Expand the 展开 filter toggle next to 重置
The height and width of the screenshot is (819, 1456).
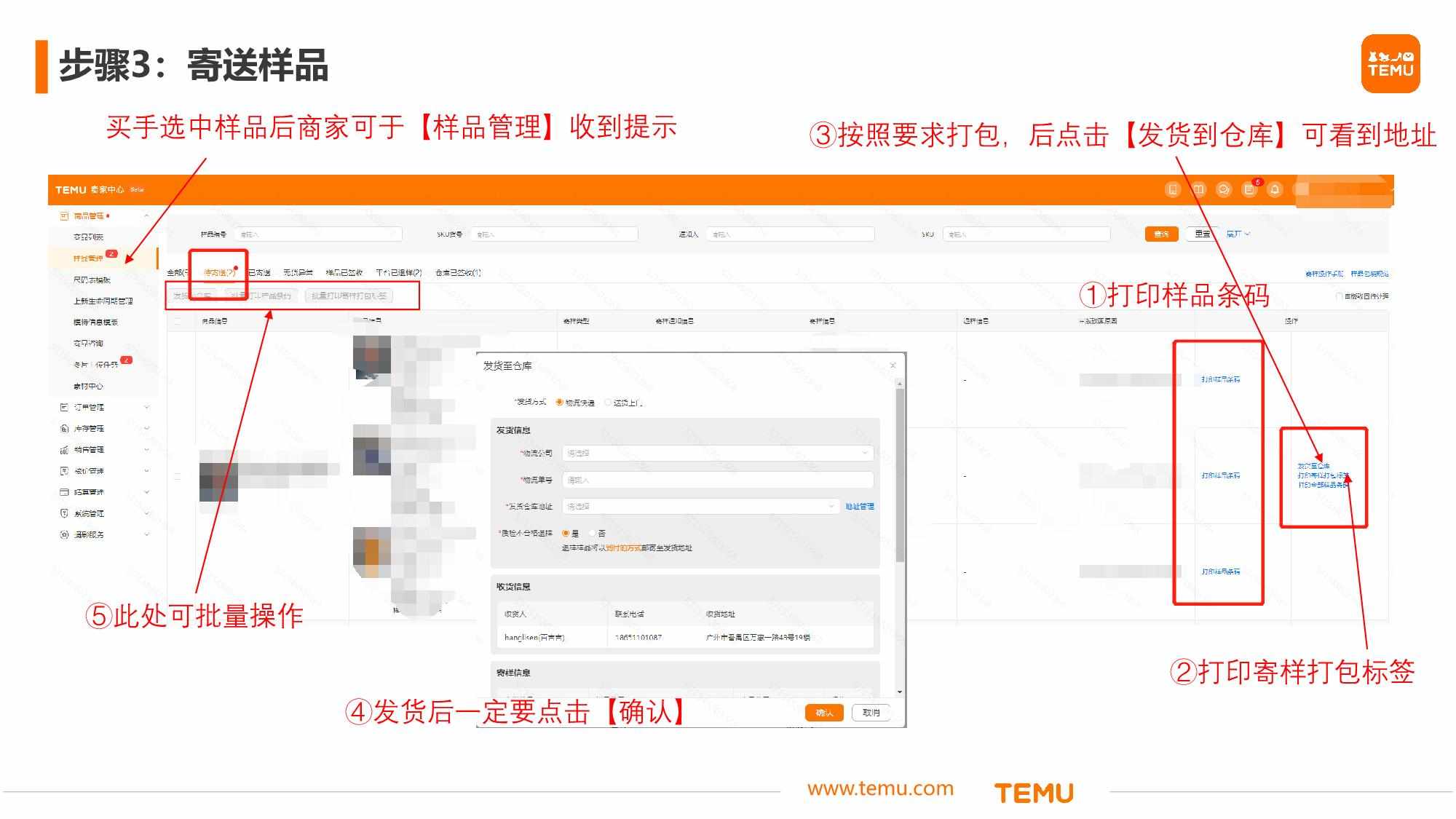pyautogui.click(x=1238, y=234)
